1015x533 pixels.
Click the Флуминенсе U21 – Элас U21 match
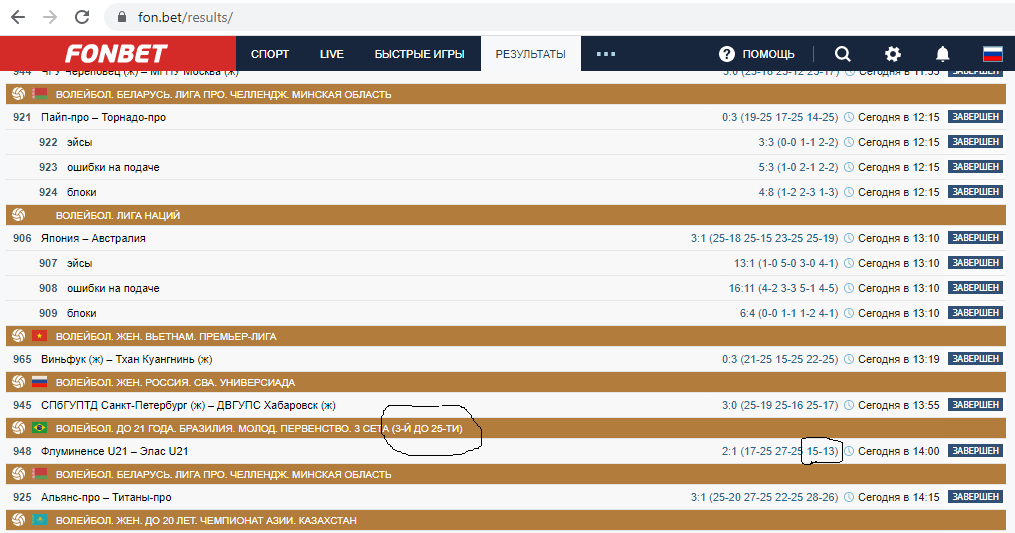pos(115,451)
